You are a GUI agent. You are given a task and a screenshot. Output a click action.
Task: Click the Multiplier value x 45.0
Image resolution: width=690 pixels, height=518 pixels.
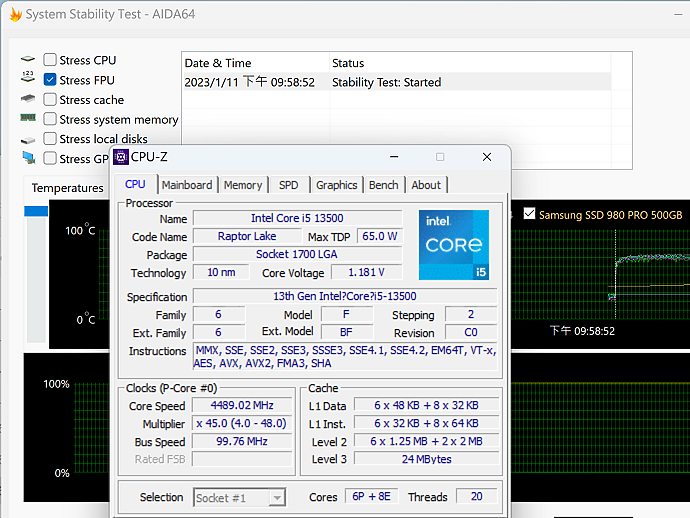pos(242,423)
